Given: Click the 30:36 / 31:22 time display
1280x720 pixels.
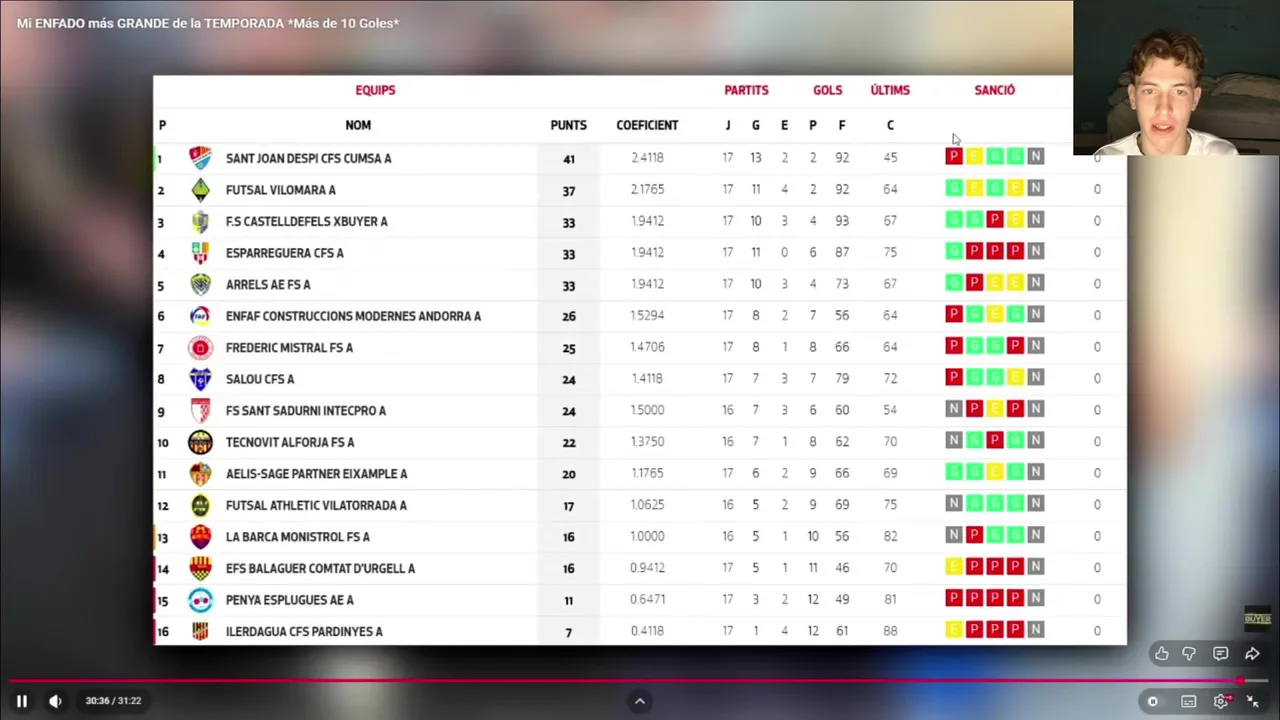Looking at the screenshot, I should tap(112, 701).
